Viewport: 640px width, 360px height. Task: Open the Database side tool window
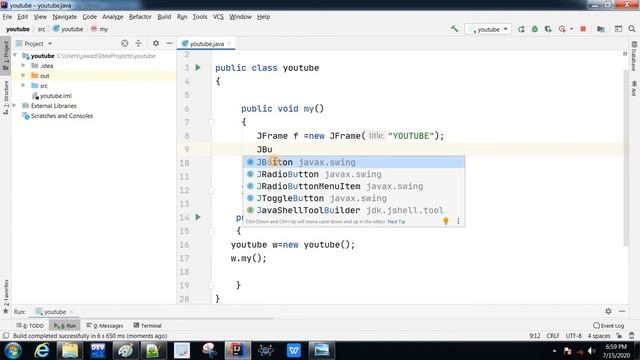tap(634, 56)
